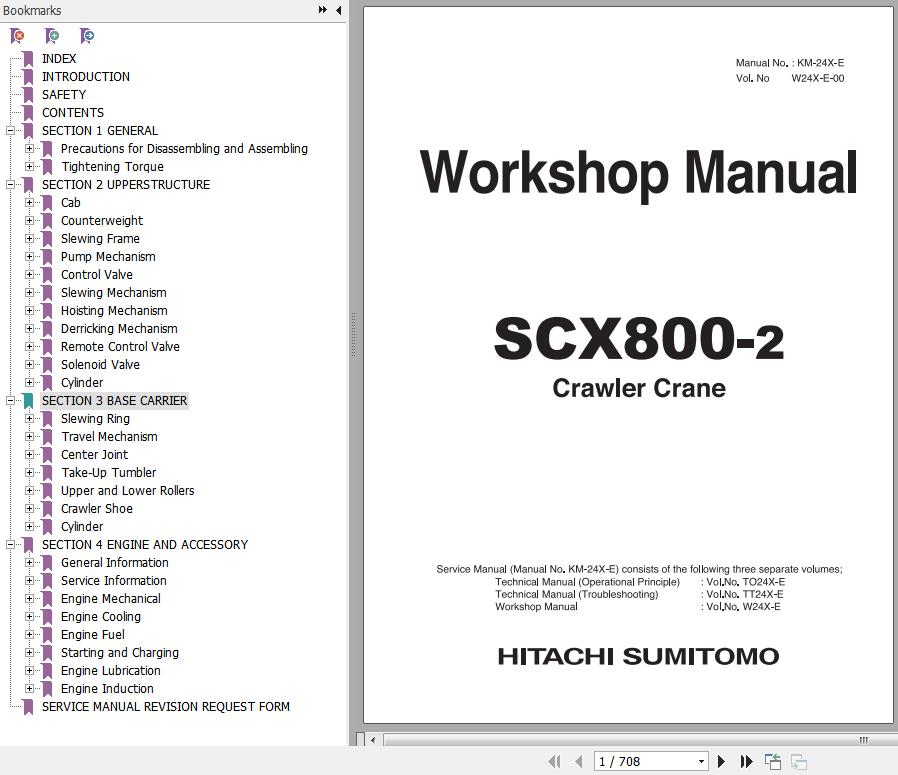The image size is (898, 775).
Task: Open the Engine Lubrication bookmark
Action: click(111, 671)
